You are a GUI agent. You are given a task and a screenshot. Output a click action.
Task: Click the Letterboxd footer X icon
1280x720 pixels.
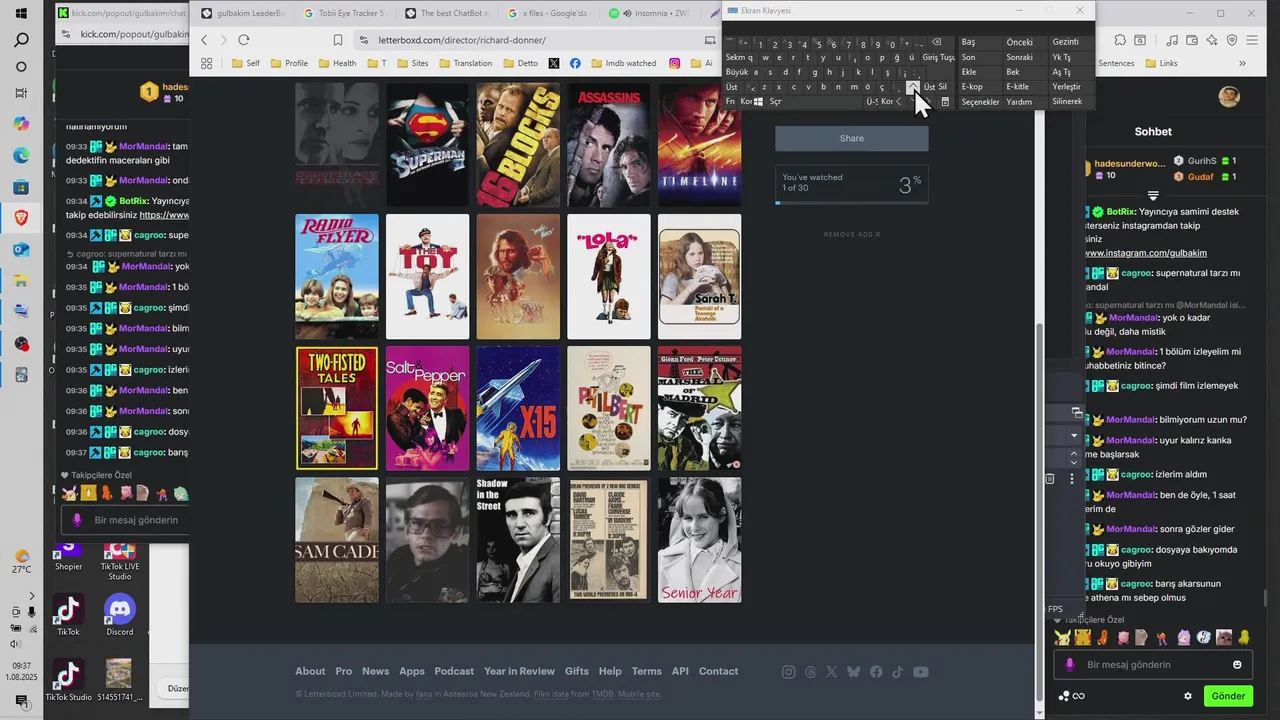(x=832, y=672)
